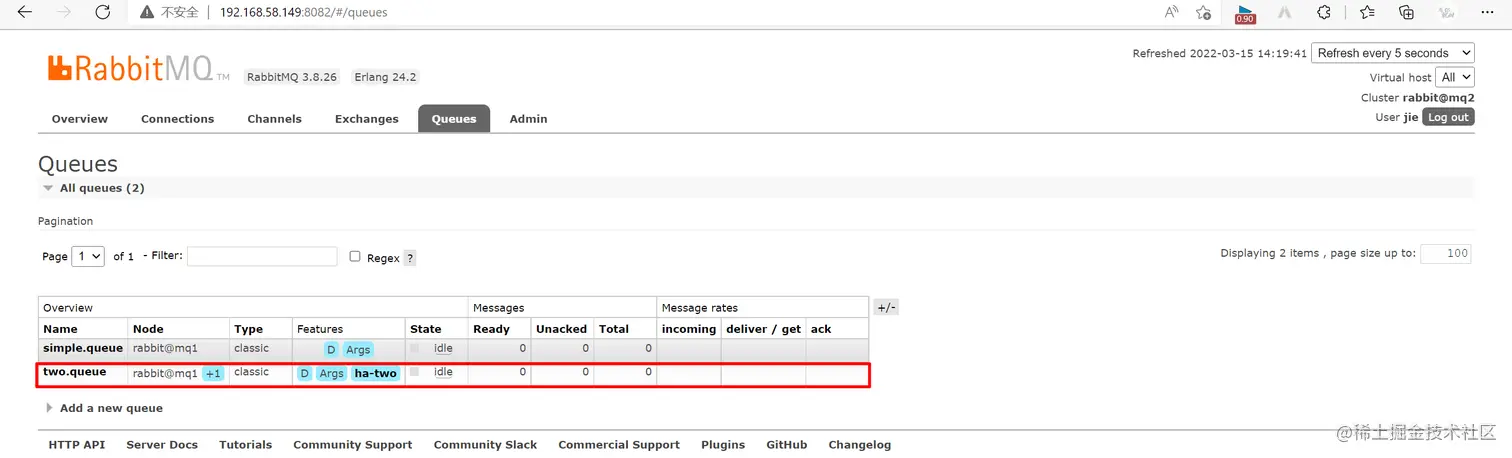Open the Community Support footer link
1512x458 pixels.
tap(352, 445)
